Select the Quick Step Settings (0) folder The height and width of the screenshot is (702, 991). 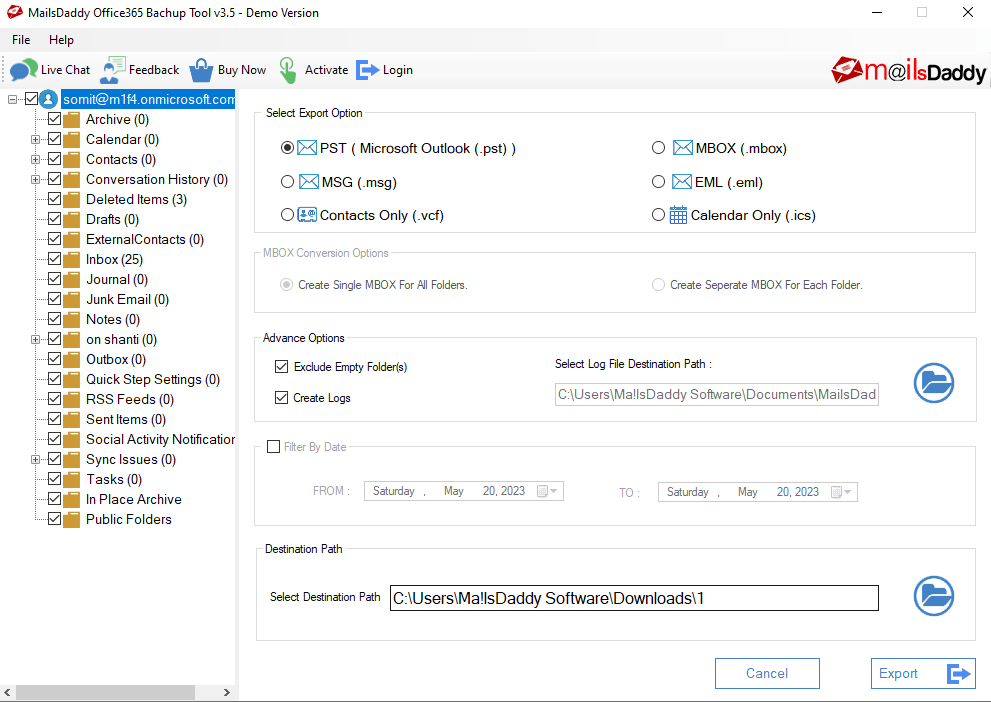(x=153, y=379)
